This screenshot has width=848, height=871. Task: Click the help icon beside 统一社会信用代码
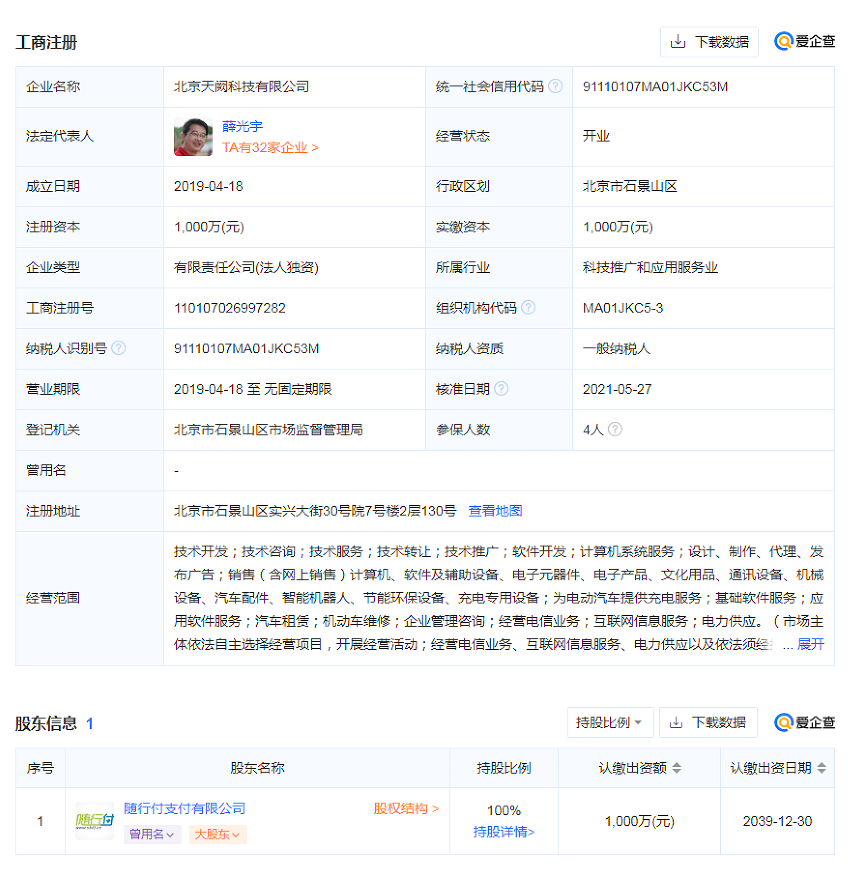[555, 86]
